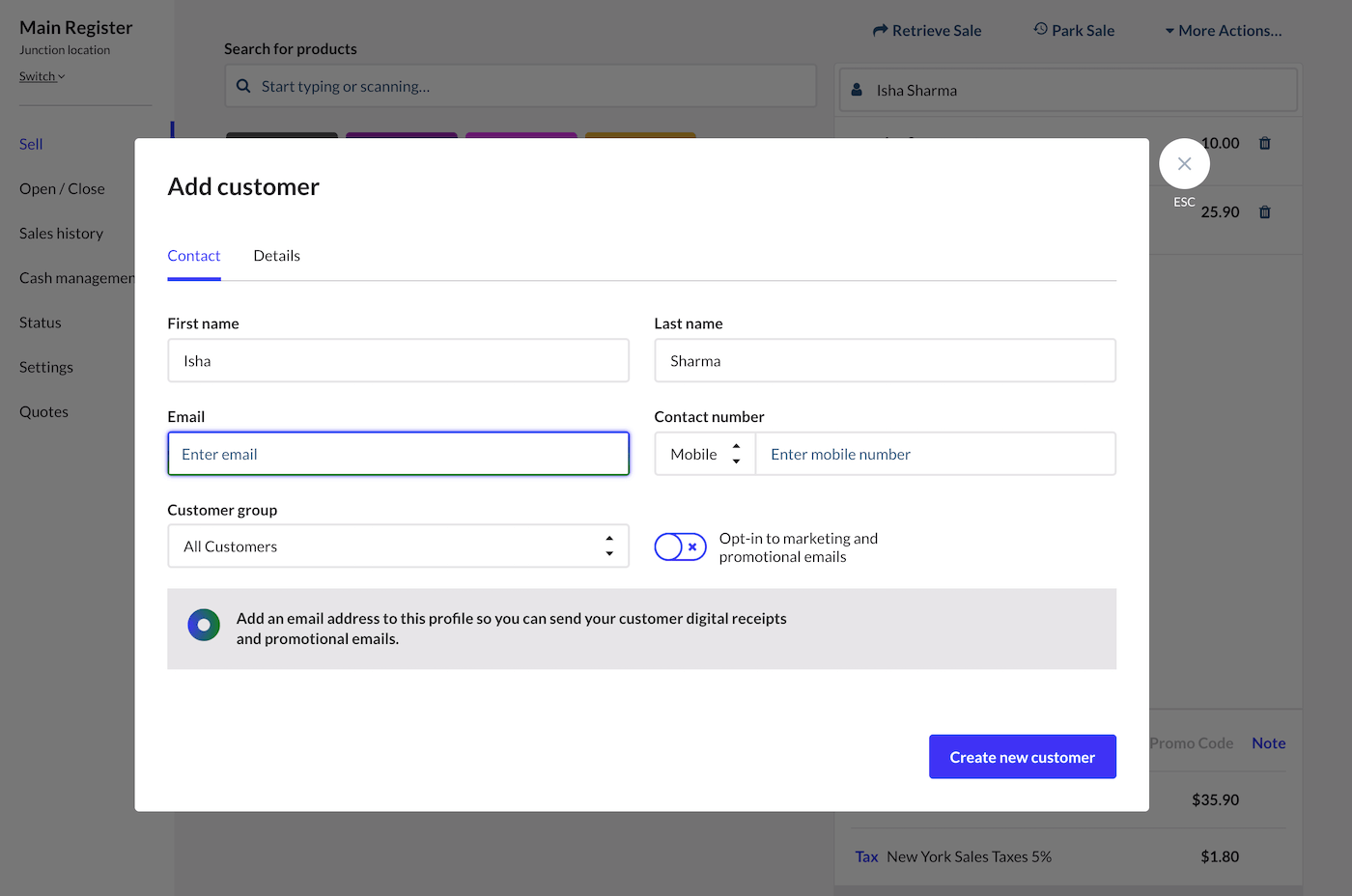1352x896 pixels.
Task: Delete the 25.90 line item via trash icon
Action: [x=1264, y=212]
